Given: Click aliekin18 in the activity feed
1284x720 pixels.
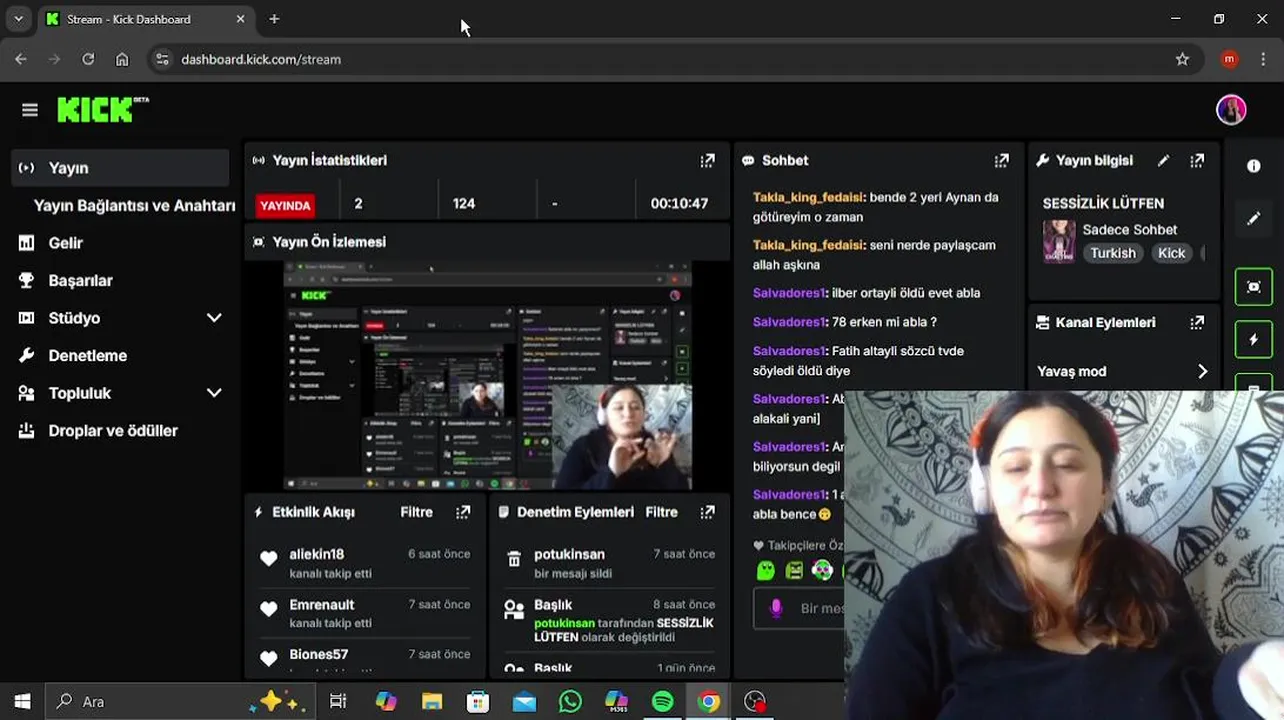Looking at the screenshot, I should (x=317, y=554).
